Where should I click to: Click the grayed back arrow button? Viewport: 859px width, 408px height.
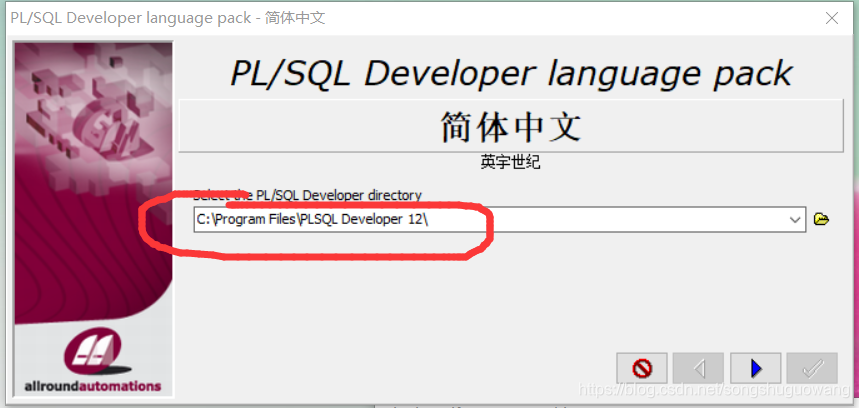pyautogui.click(x=698, y=368)
